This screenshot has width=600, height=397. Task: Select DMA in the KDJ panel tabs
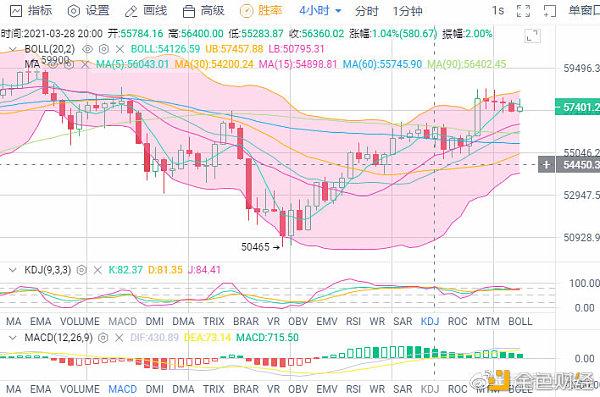pyautogui.click(x=183, y=322)
